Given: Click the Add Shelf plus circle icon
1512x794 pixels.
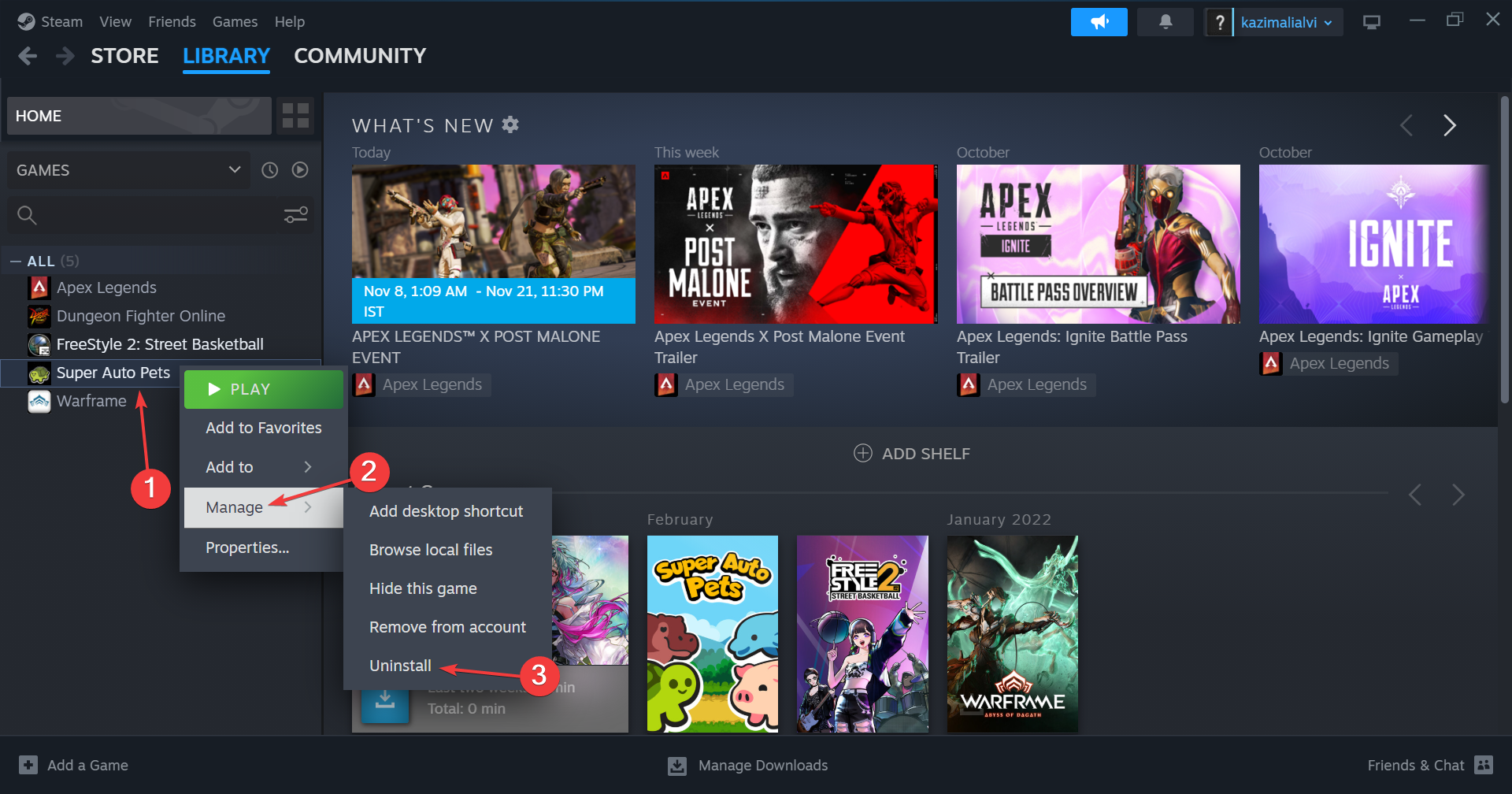Looking at the screenshot, I should click(863, 453).
